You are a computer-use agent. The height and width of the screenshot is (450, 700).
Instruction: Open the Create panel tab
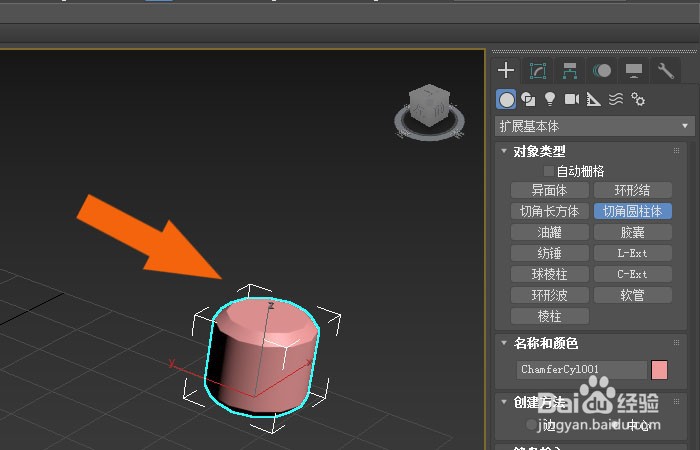click(506, 71)
